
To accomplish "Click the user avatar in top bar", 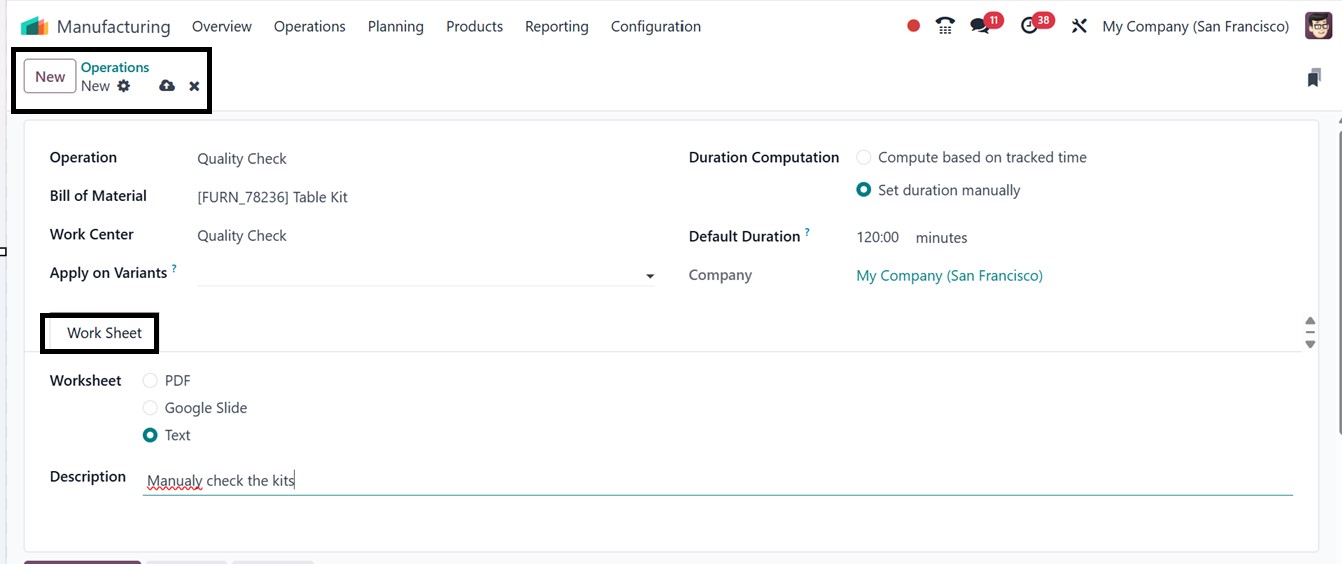I will coord(1318,26).
